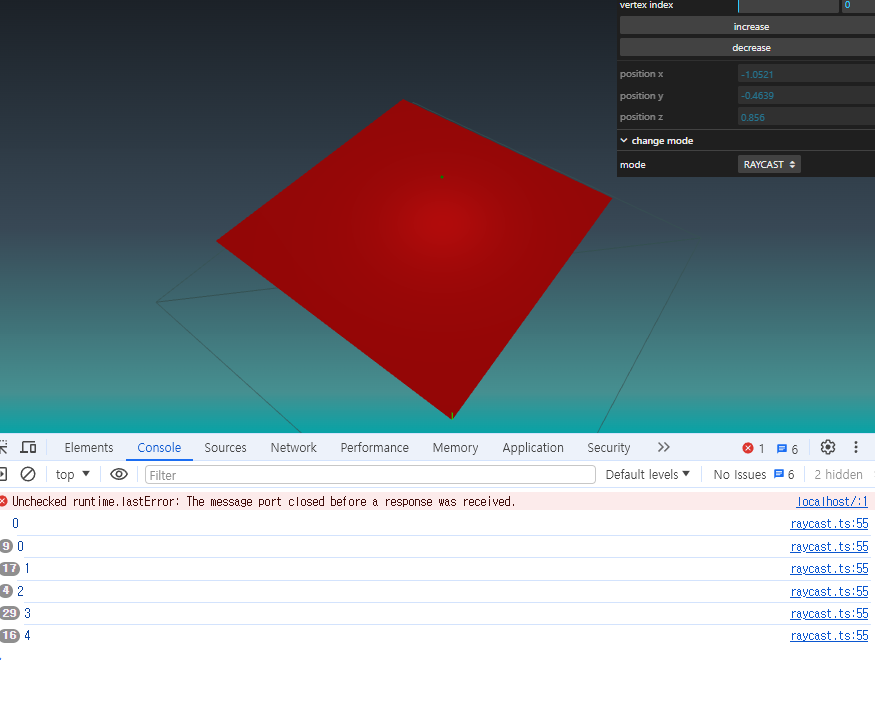Open the Application tab

click(533, 448)
